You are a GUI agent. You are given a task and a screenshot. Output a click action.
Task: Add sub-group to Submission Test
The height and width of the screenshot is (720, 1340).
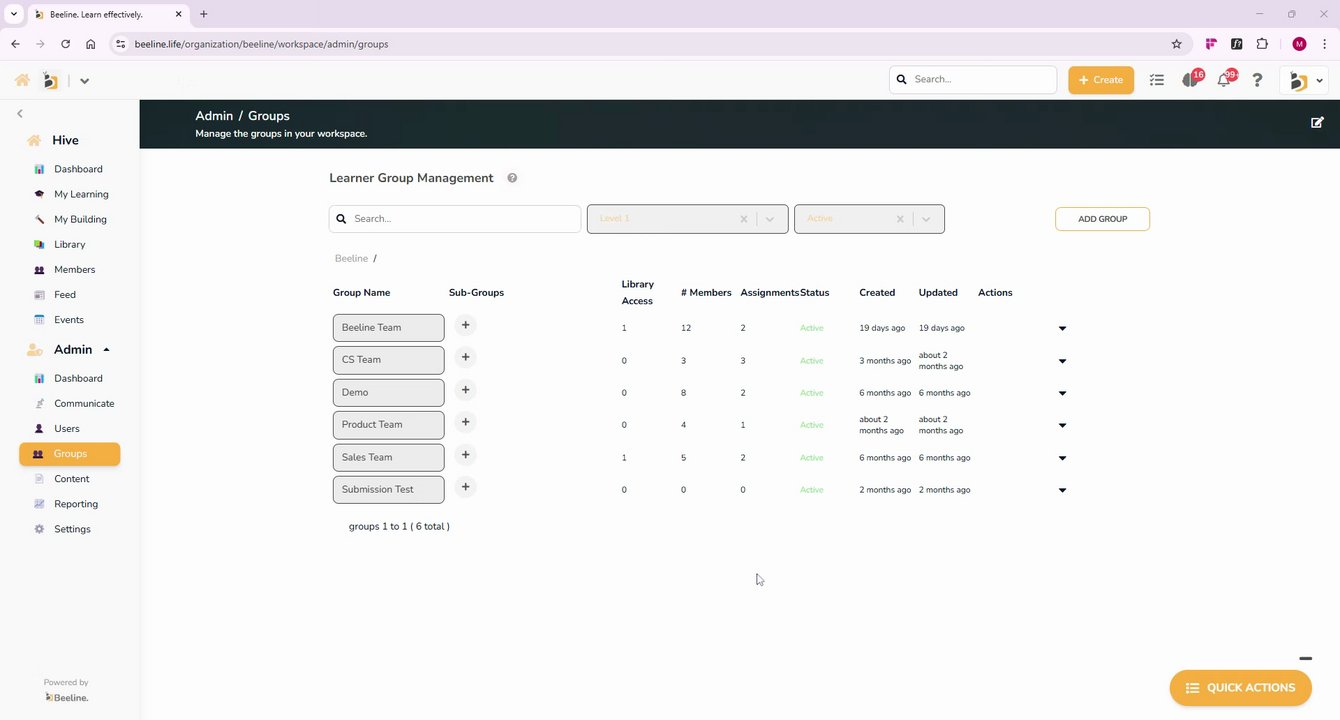tap(465, 487)
